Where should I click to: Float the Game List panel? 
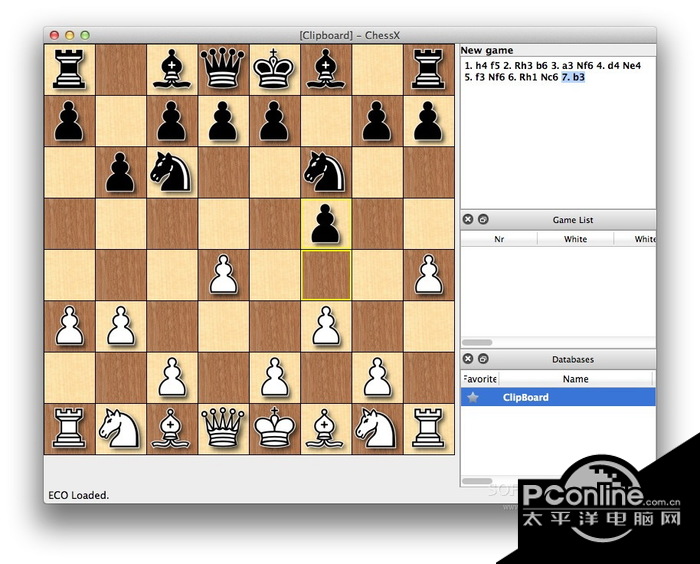(483, 219)
